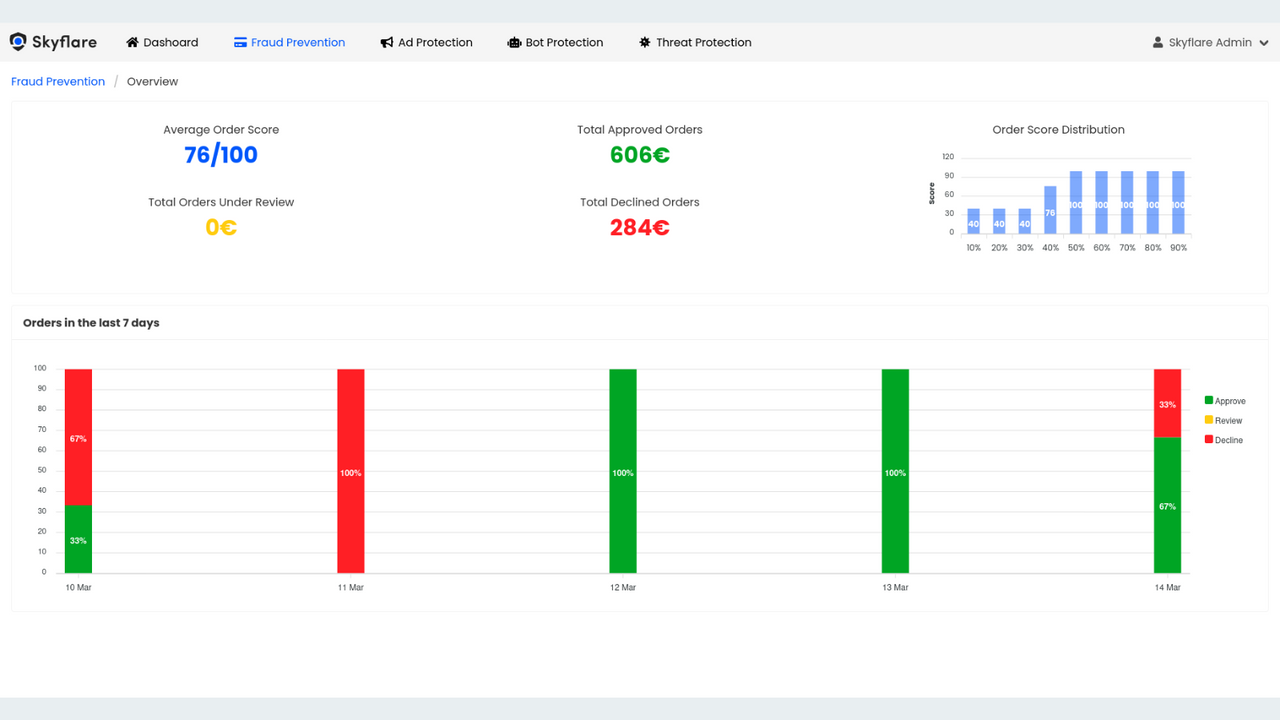Click the Total Orders Under Review label

(x=221, y=202)
